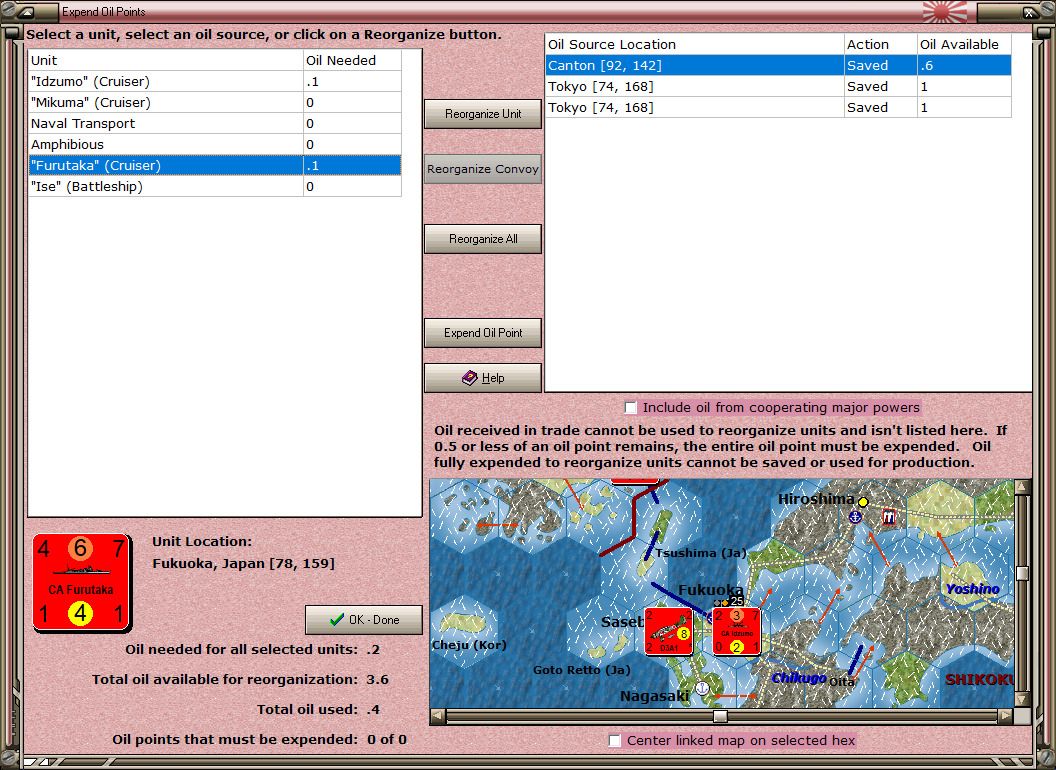Click the Reorganize Convoy button

pyautogui.click(x=483, y=169)
